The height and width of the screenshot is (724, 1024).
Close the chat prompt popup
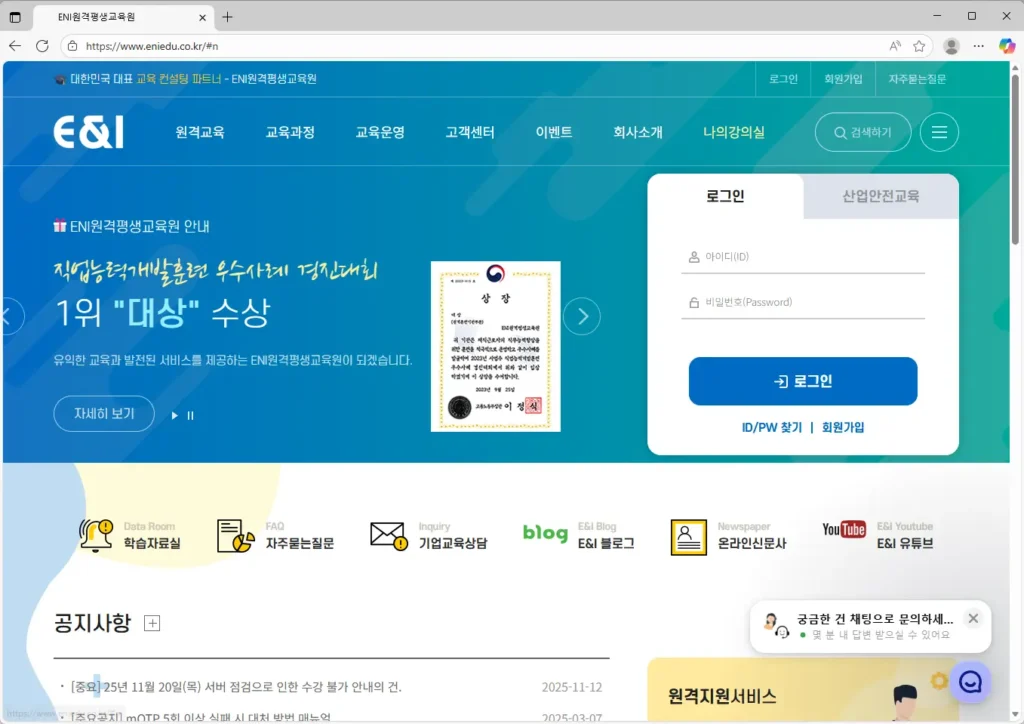pos(973,618)
